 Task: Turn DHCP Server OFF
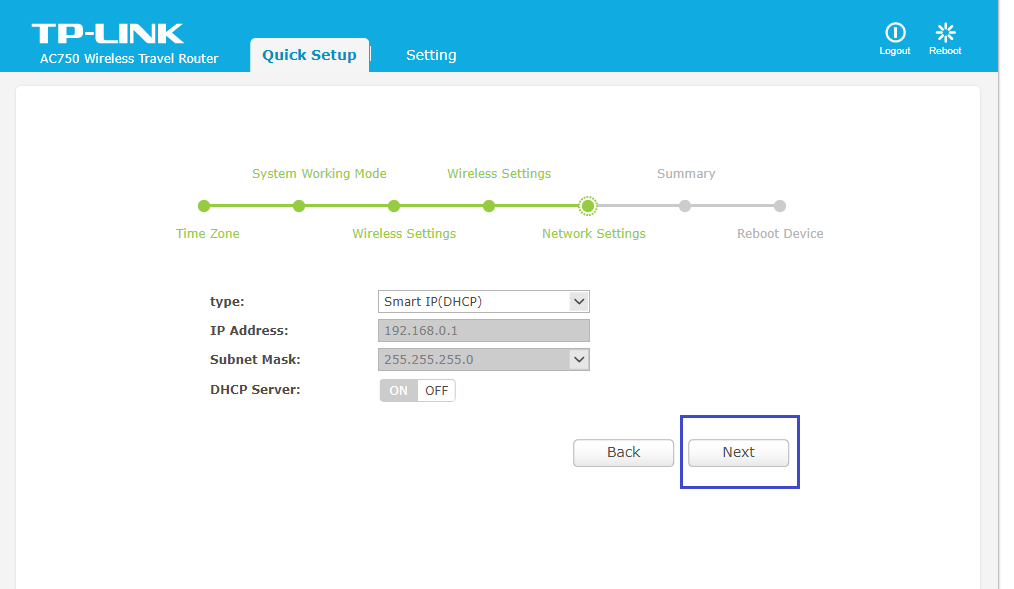pos(437,391)
